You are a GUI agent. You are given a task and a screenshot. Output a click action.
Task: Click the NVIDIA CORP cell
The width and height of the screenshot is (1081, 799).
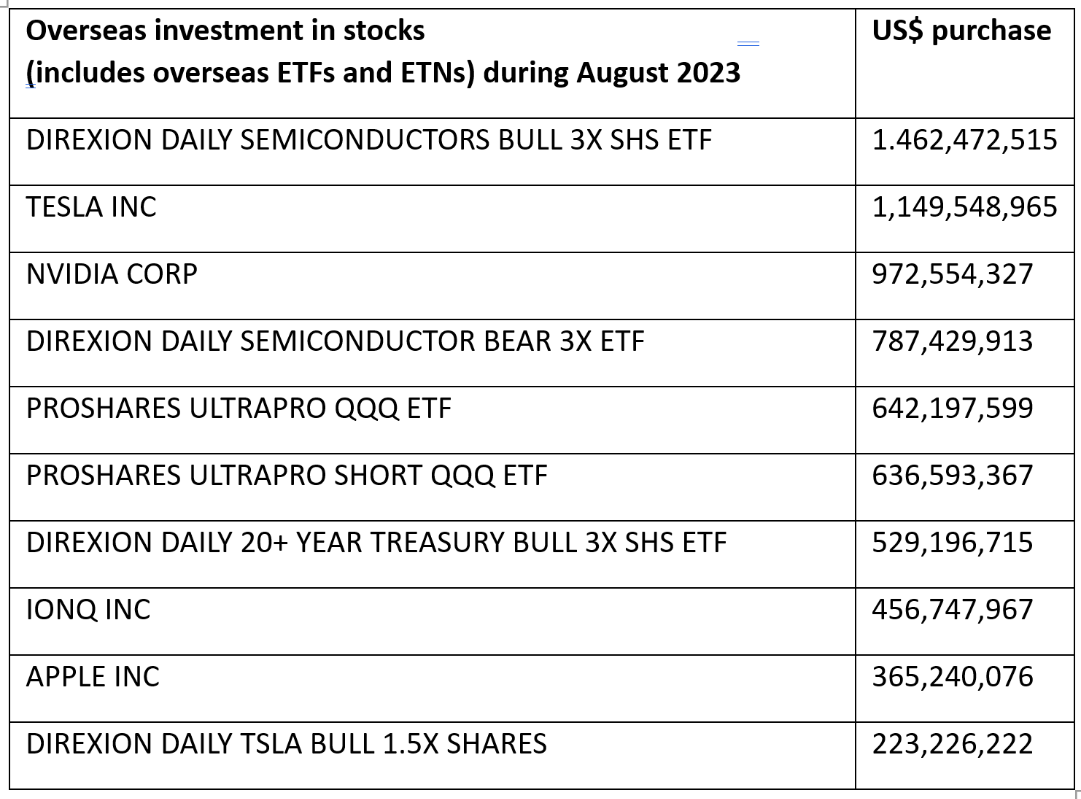click(x=112, y=274)
